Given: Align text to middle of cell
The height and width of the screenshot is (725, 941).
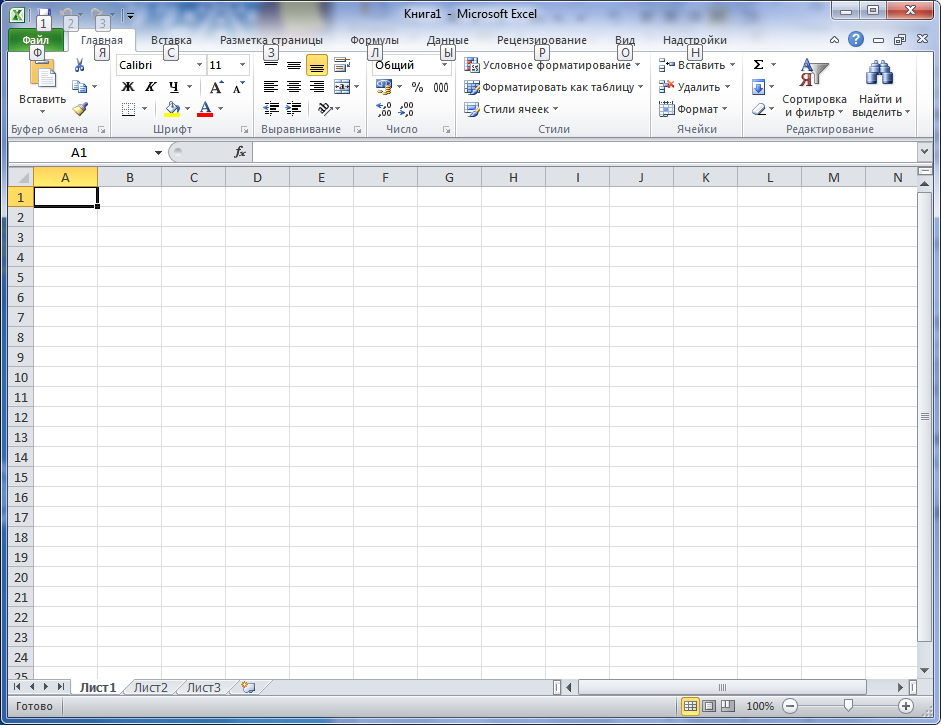Looking at the screenshot, I should (293, 65).
